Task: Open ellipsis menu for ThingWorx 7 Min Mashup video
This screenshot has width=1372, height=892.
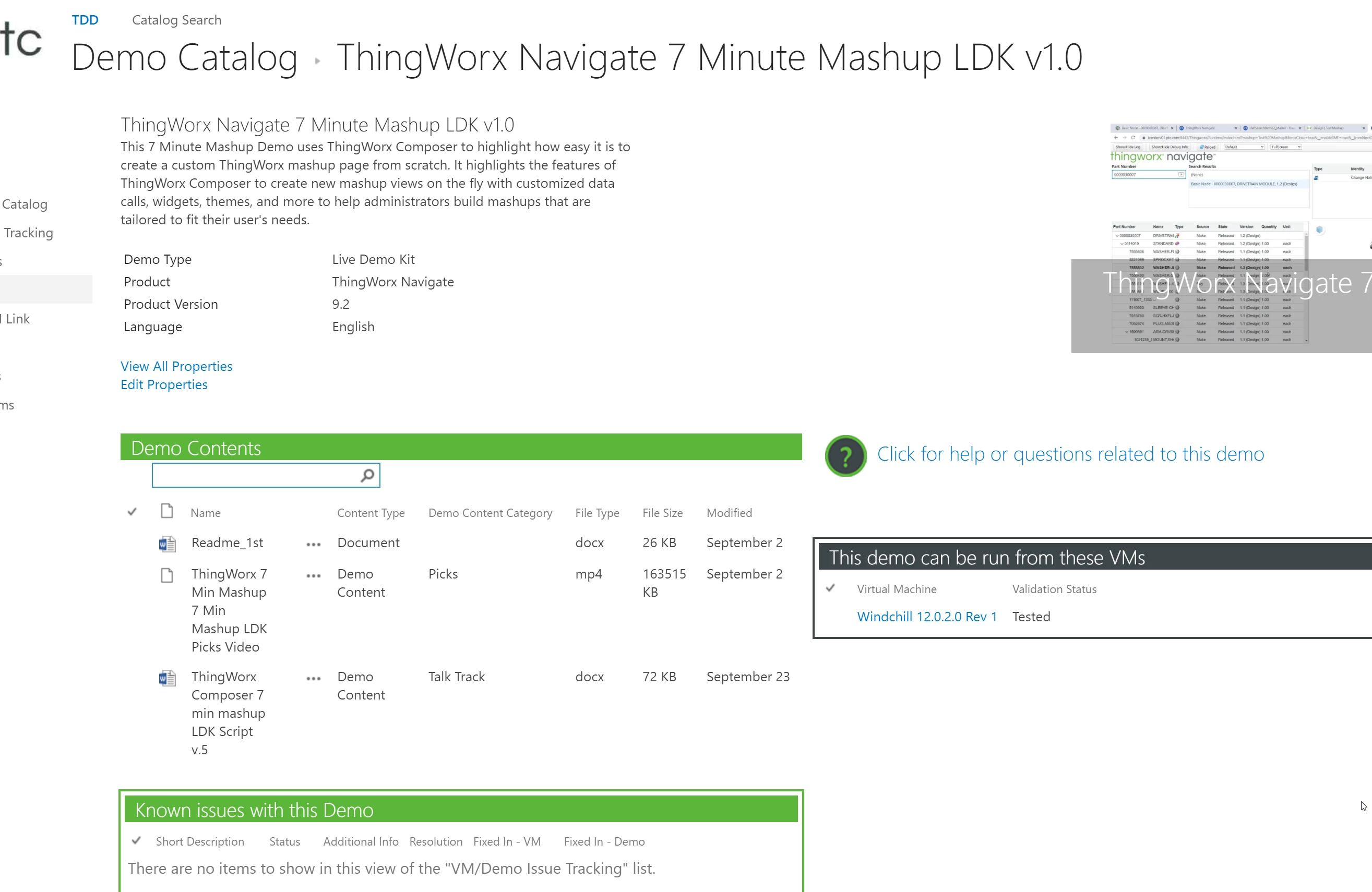Action: pyautogui.click(x=314, y=576)
